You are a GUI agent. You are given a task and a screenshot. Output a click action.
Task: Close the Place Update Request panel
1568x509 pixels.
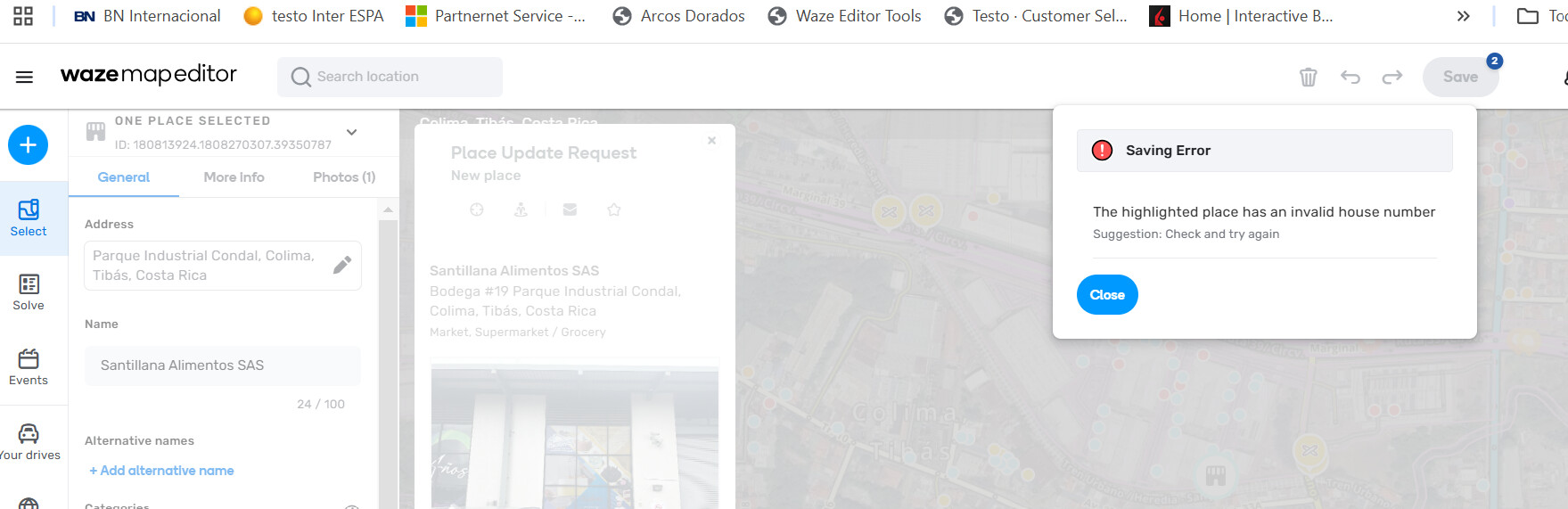(x=711, y=140)
